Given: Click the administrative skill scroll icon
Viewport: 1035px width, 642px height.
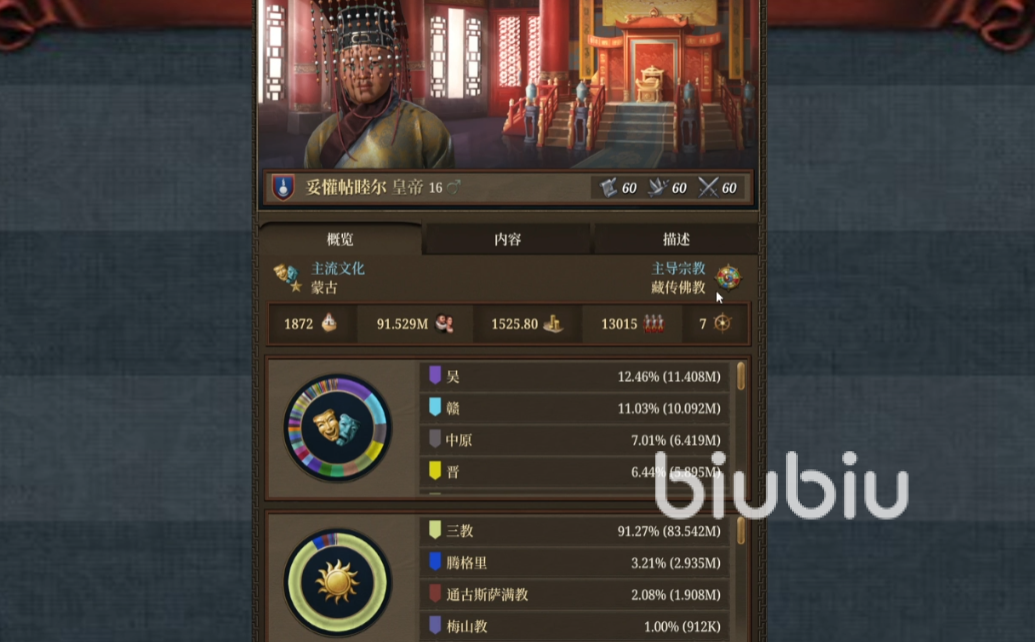Looking at the screenshot, I should click(608, 187).
